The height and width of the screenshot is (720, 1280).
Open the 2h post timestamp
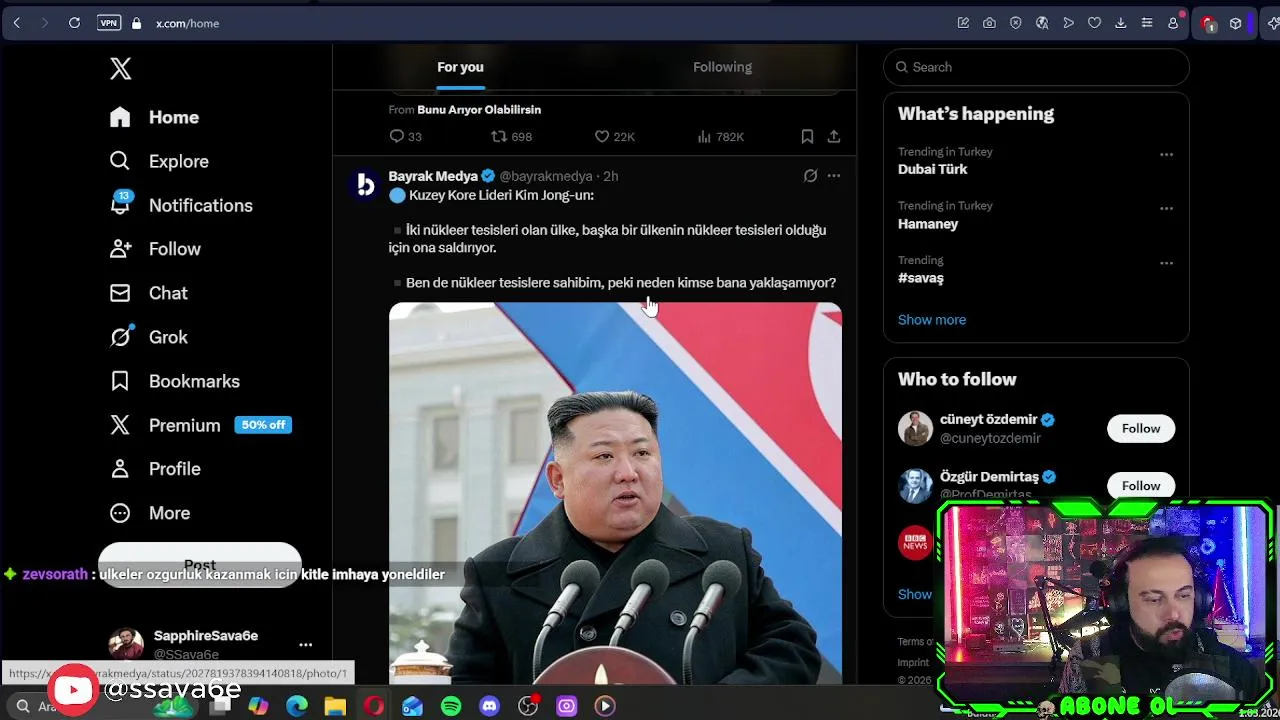click(x=610, y=176)
